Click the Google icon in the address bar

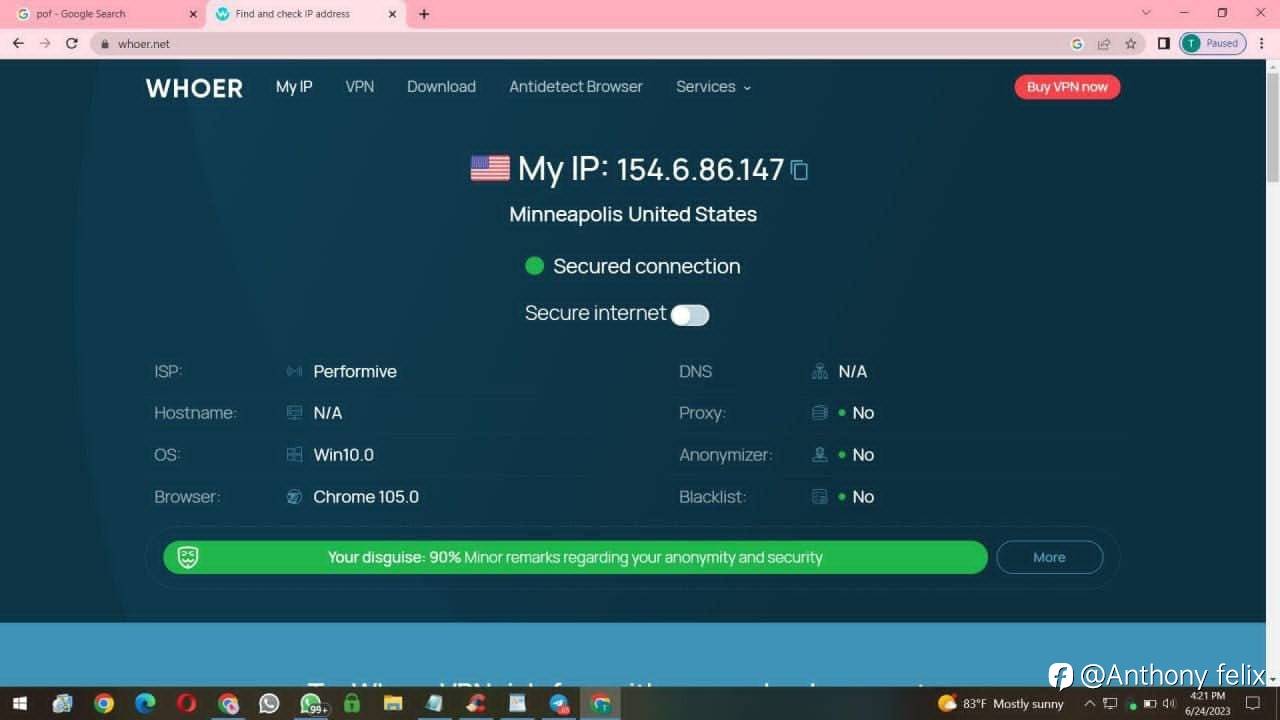pos(1077,44)
